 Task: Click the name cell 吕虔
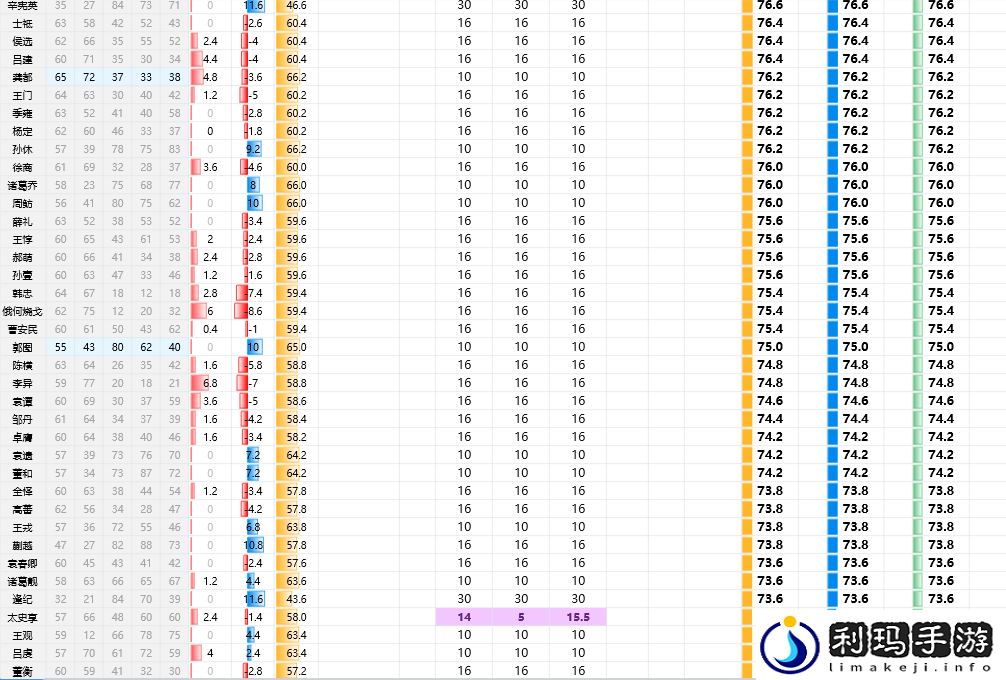(x=22, y=653)
